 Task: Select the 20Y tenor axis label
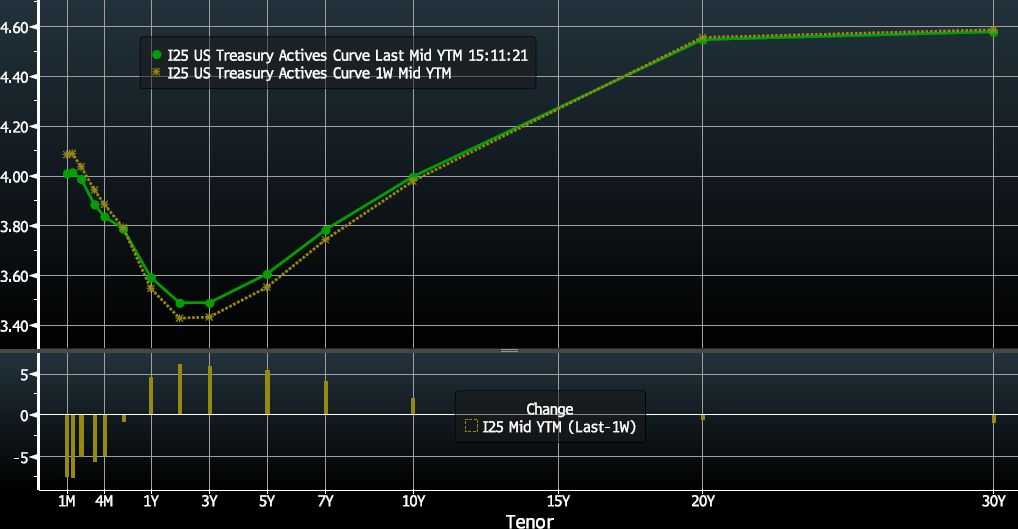coord(703,500)
